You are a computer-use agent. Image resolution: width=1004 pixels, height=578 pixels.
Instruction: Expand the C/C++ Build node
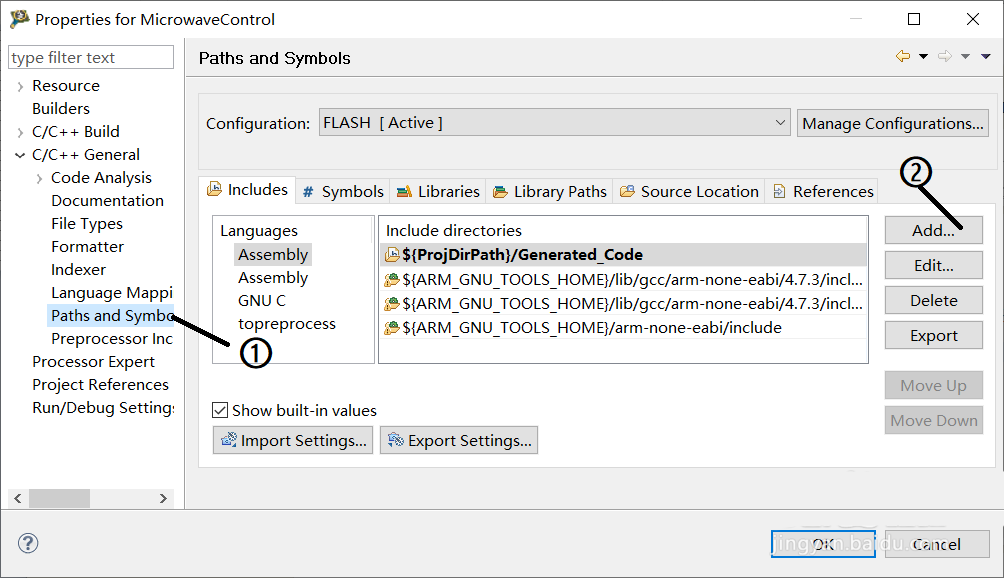point(20,132)
